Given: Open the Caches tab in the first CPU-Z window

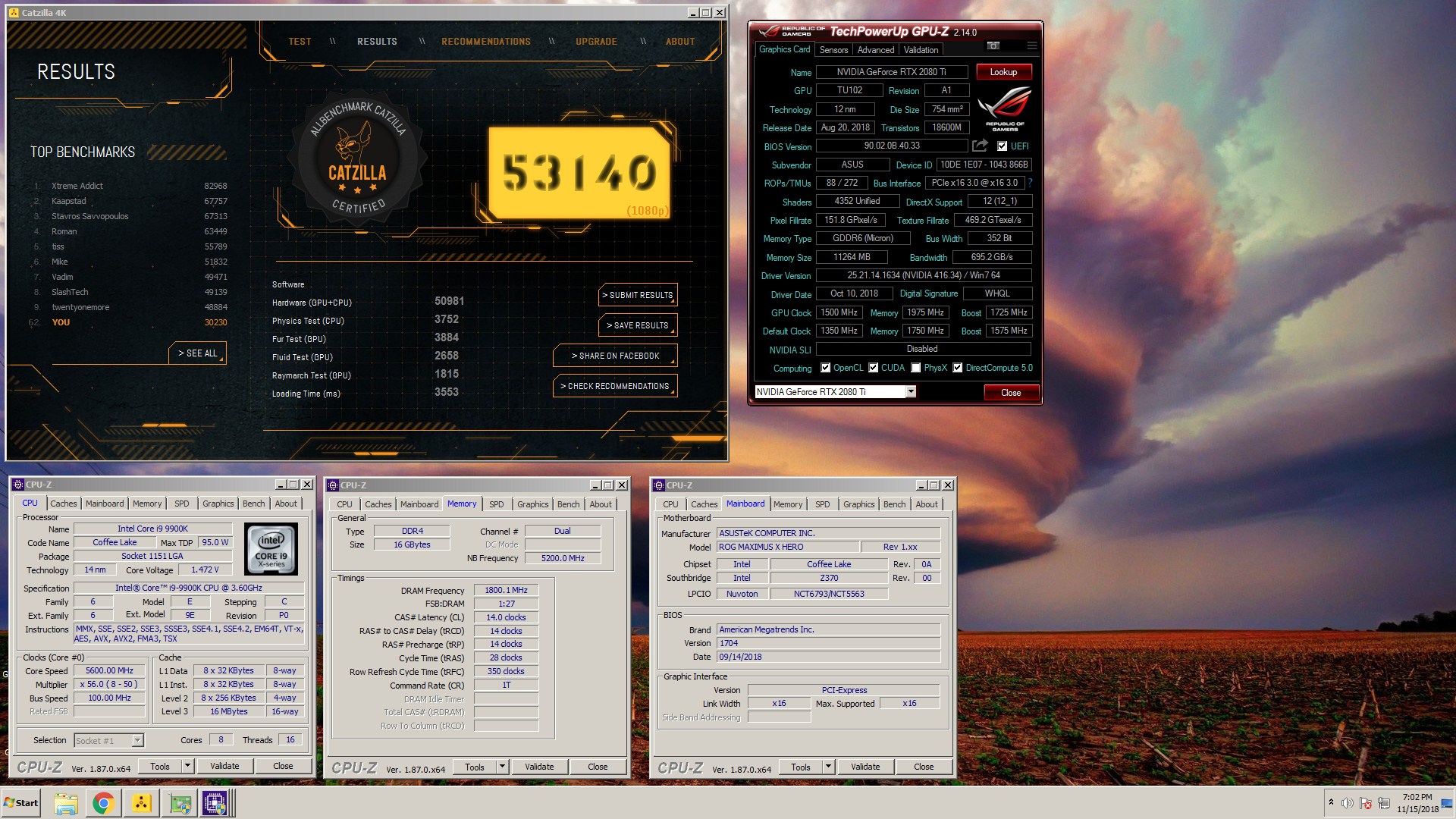Looking at the screenshot, I should 64,504.
